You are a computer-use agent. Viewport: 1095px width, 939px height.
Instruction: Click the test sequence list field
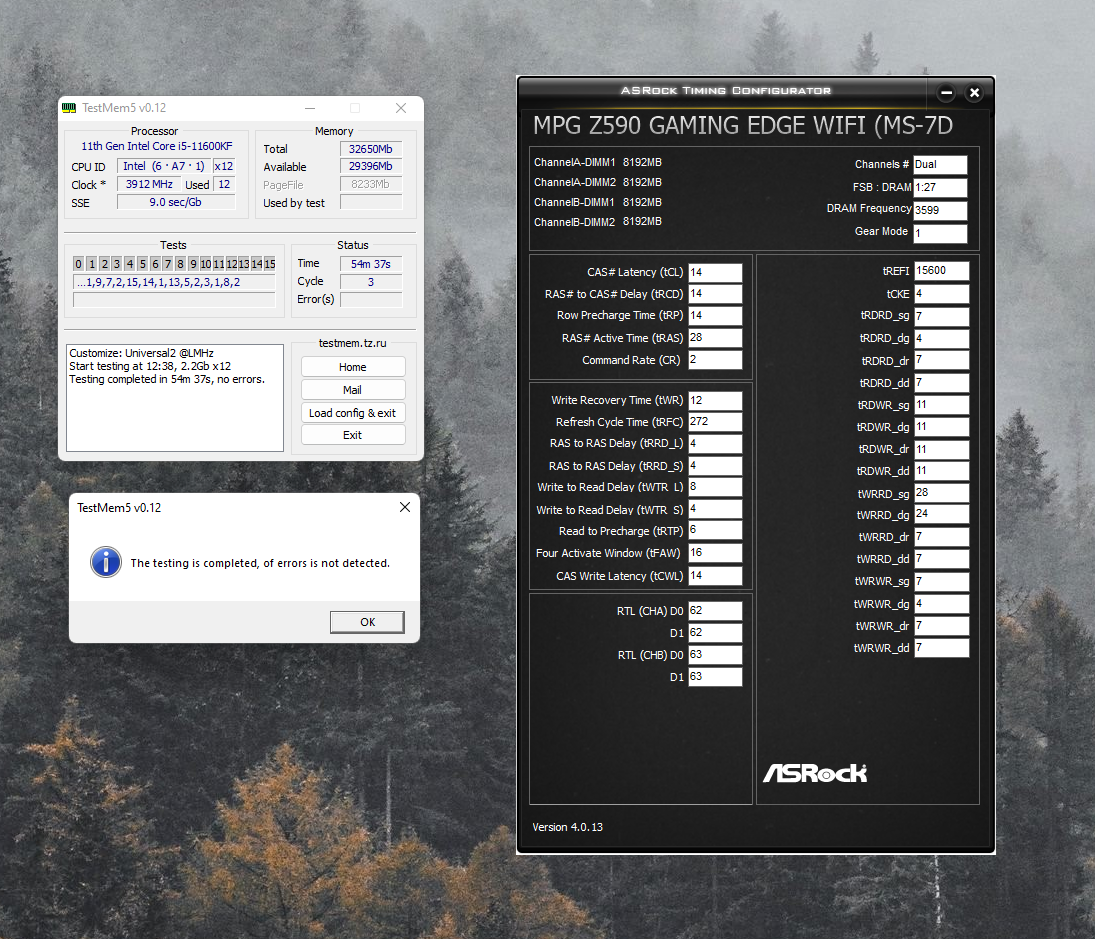(x=174, y=283)
